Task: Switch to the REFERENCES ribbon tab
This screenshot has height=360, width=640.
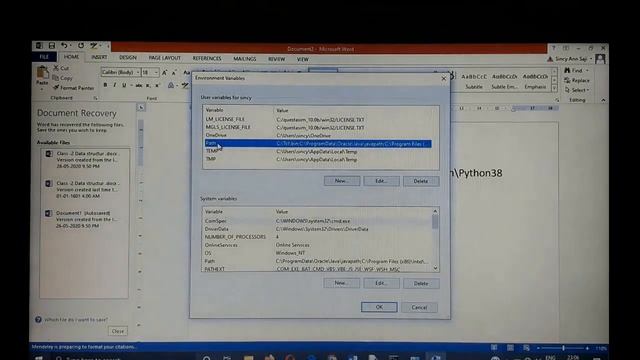Action: (207, 58)
